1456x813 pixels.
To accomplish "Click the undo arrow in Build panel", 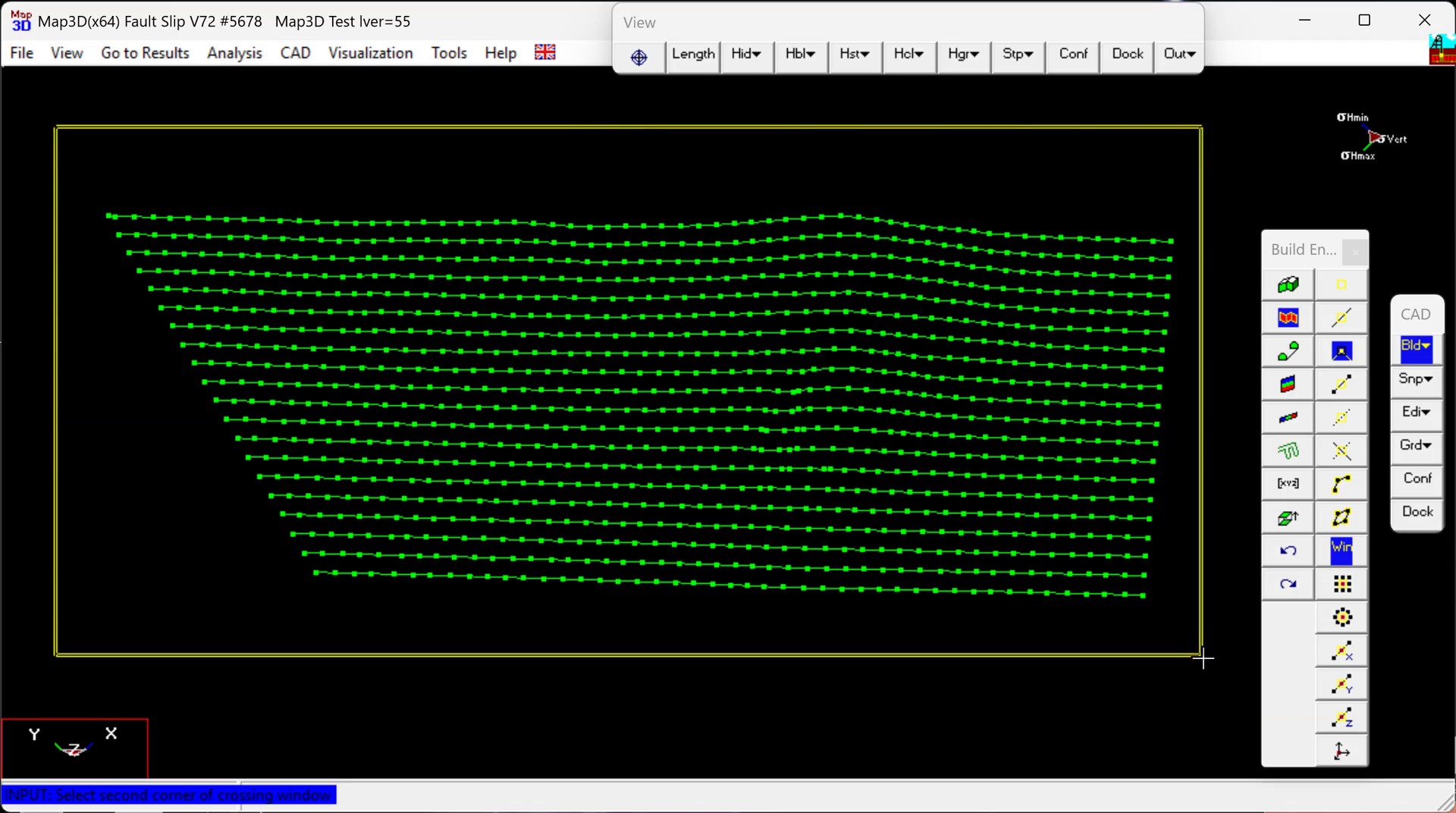I will pos(1288,551).
